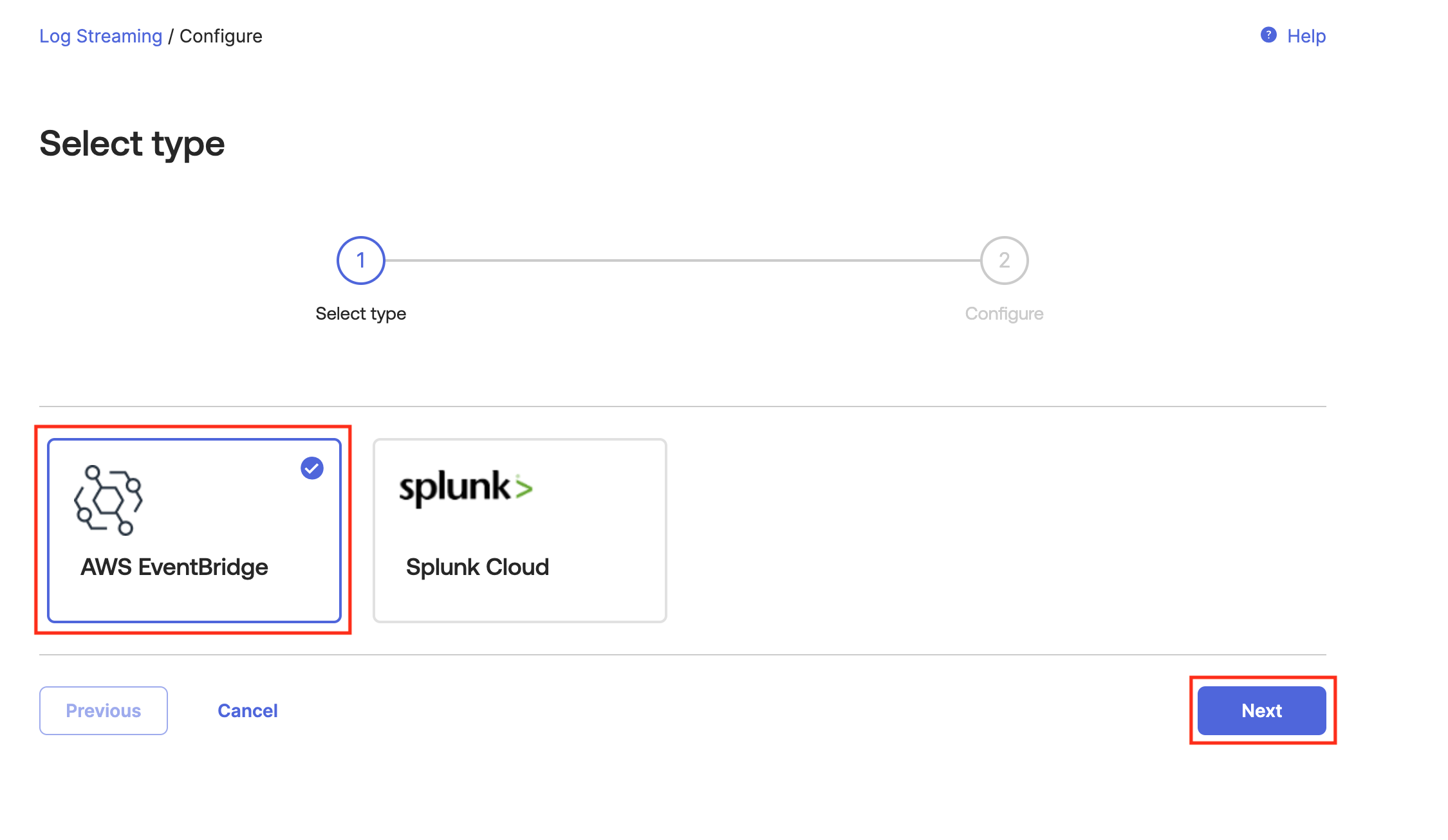
Task: Select step 1 circle in progress stepper
Action: [x=361, y=260]
